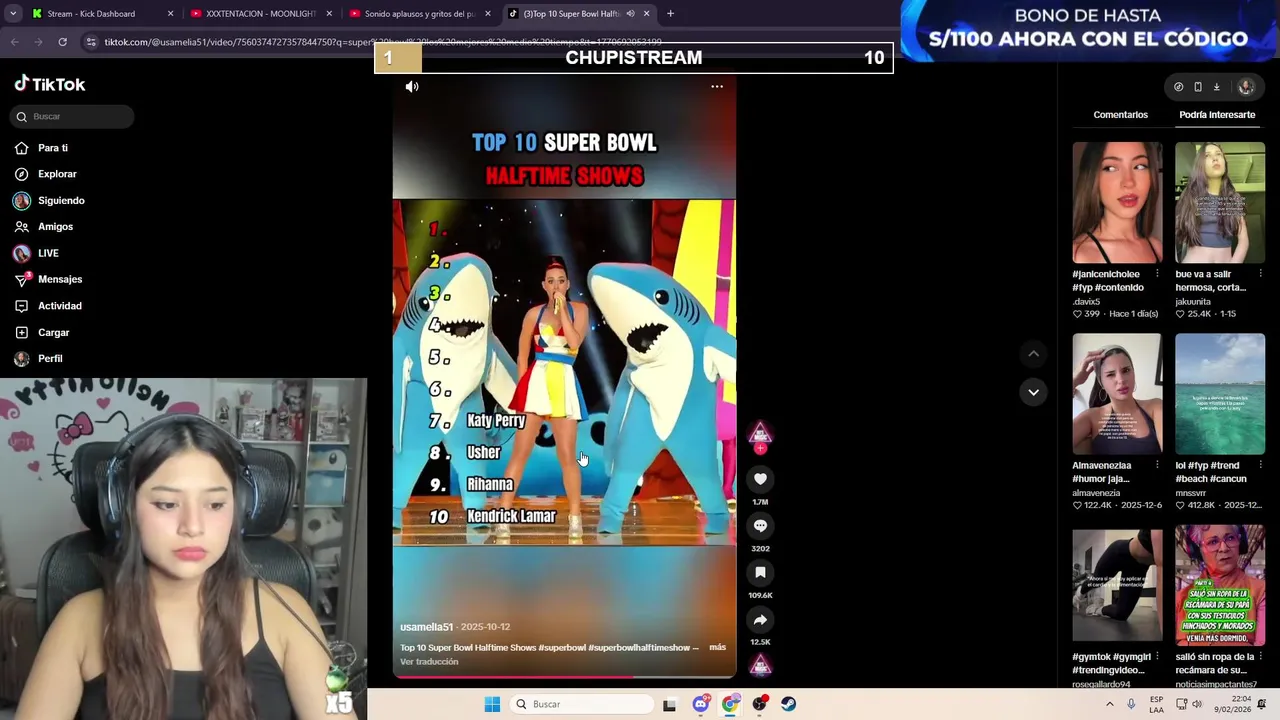Open options for 'bue va a salir' card
This screenshot has height=720, width=1280.
(x=1260, y=274)
